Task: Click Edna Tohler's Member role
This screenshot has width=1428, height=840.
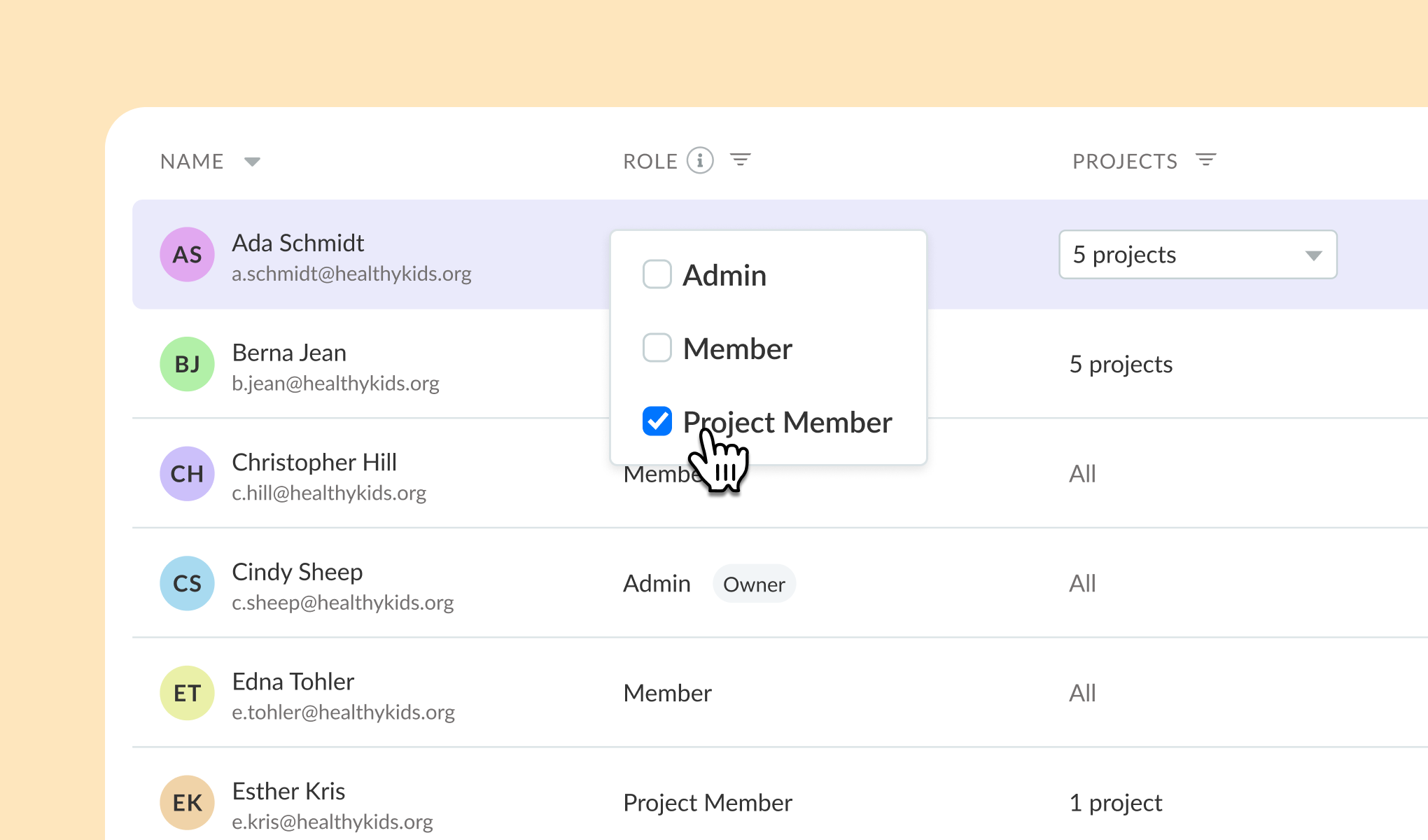Action: [667, 693]
